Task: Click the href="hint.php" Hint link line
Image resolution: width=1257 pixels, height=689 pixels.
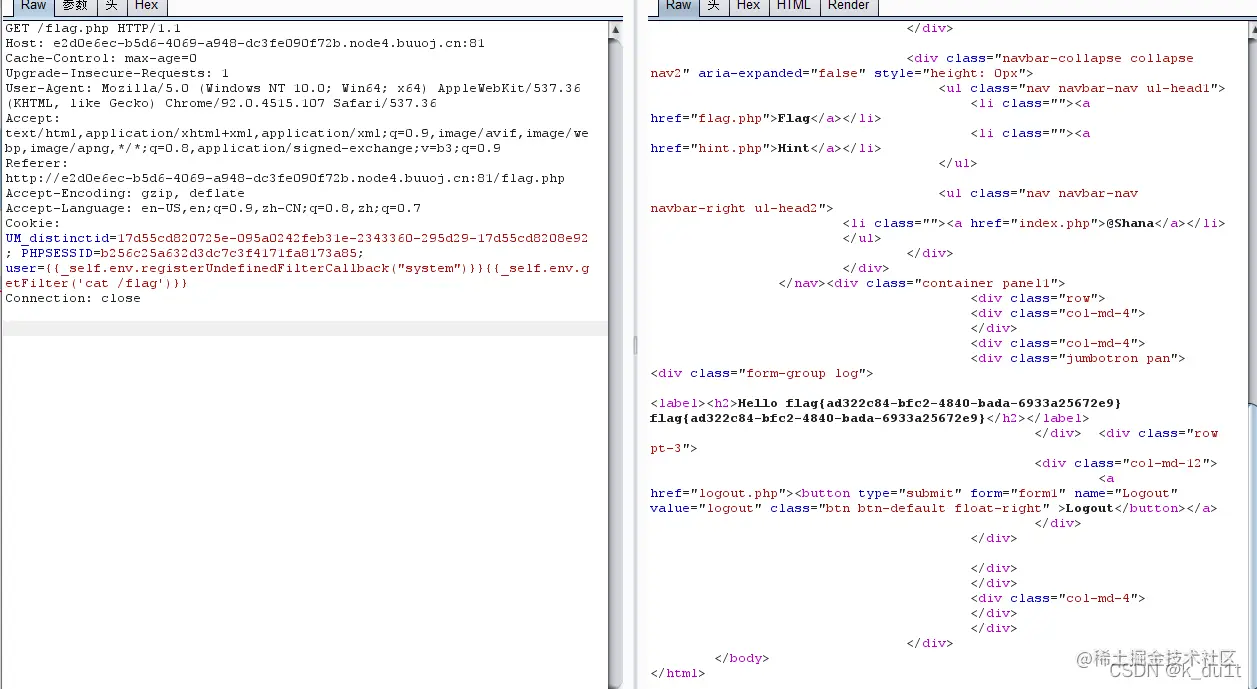Action: click(766, 149)
